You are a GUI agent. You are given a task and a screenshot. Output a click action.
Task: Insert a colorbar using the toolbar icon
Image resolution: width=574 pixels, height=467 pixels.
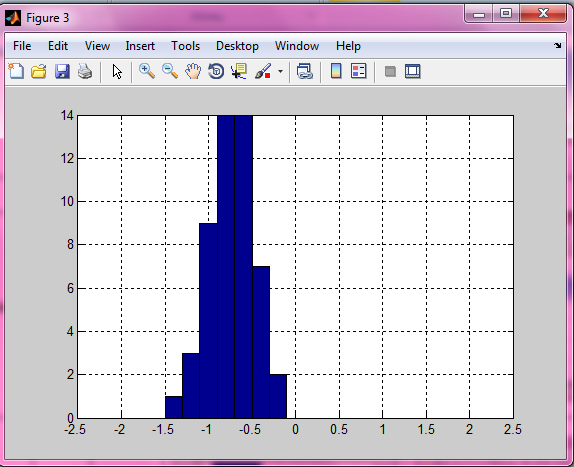pos(336,71)
